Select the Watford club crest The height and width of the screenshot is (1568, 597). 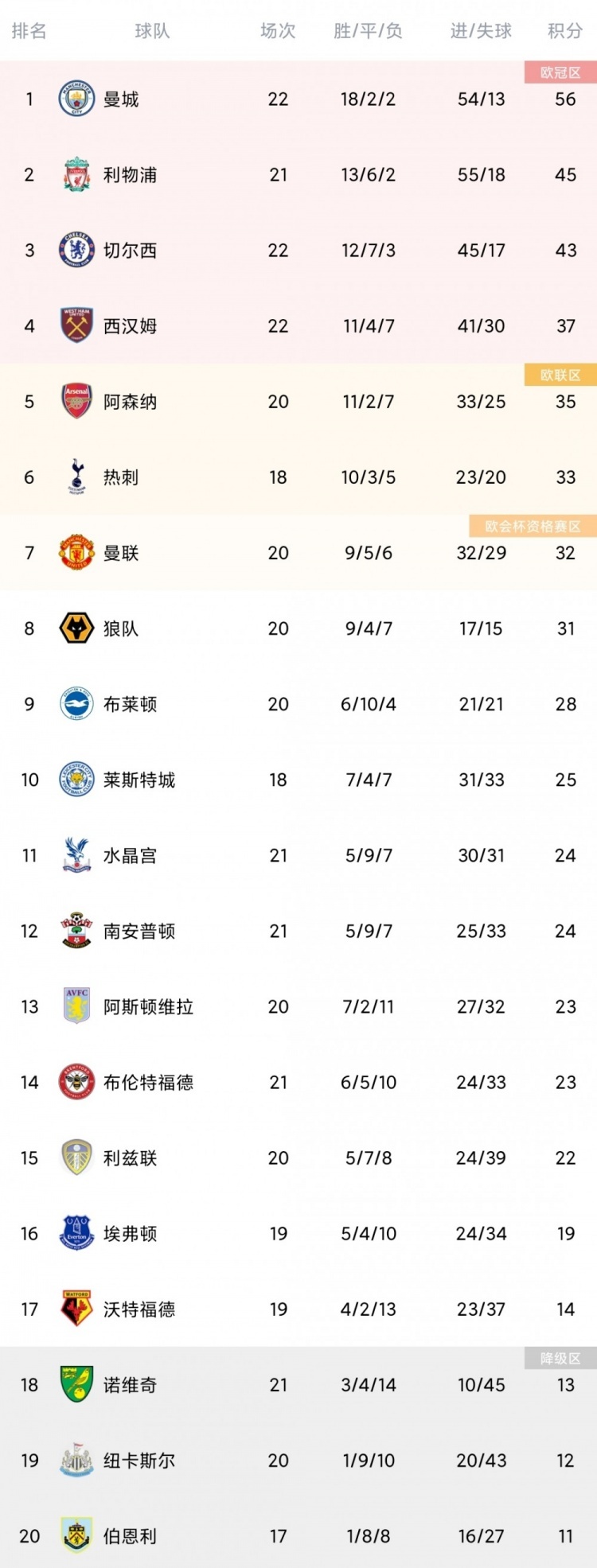77,1309
